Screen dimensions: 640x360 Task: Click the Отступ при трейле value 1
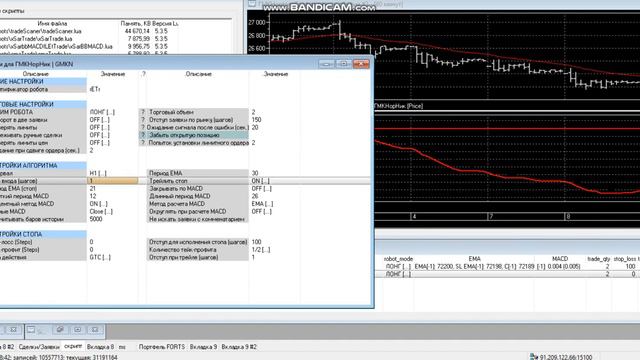tap(253, 257)
